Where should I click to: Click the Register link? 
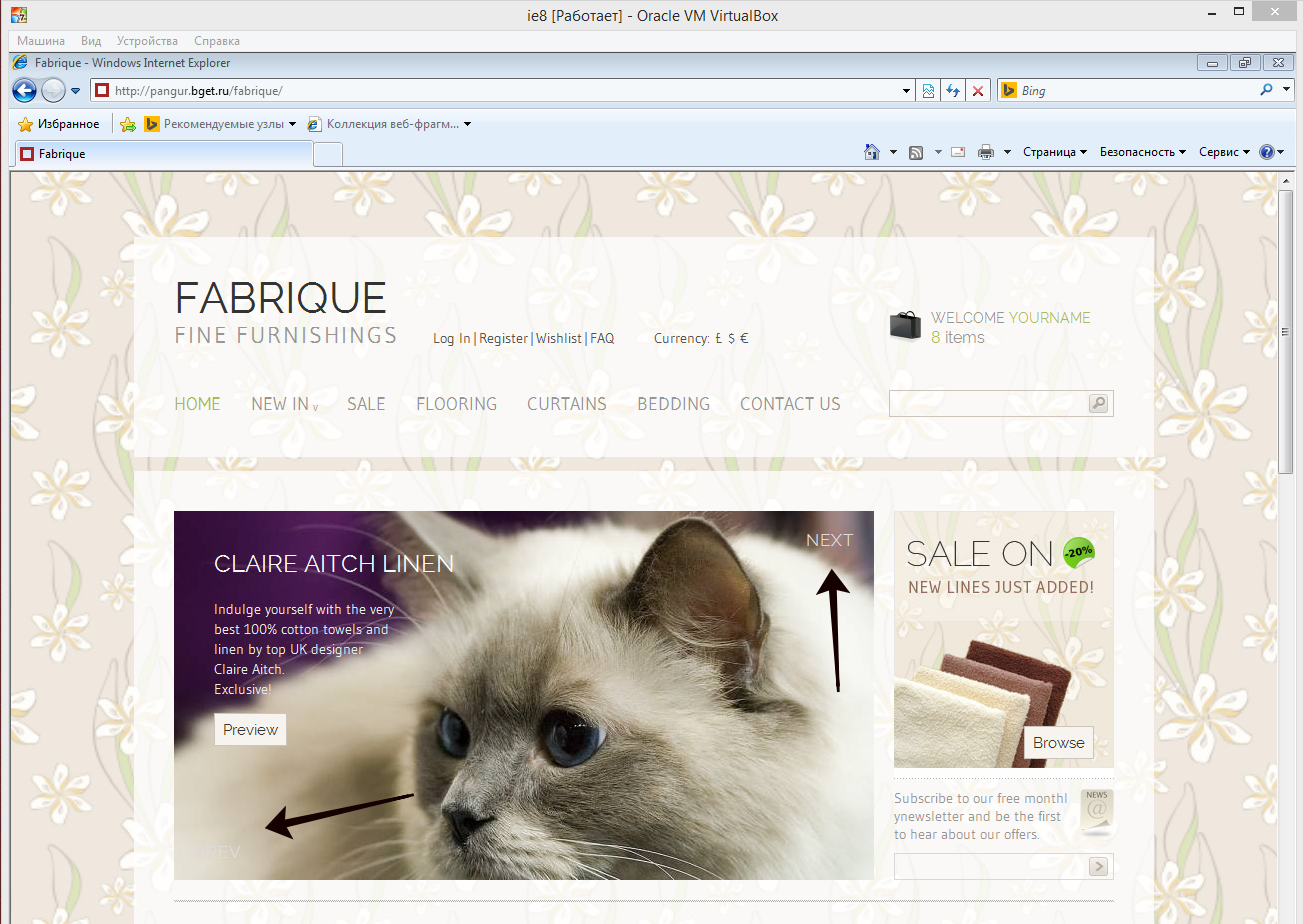click(x=503, y=339)
